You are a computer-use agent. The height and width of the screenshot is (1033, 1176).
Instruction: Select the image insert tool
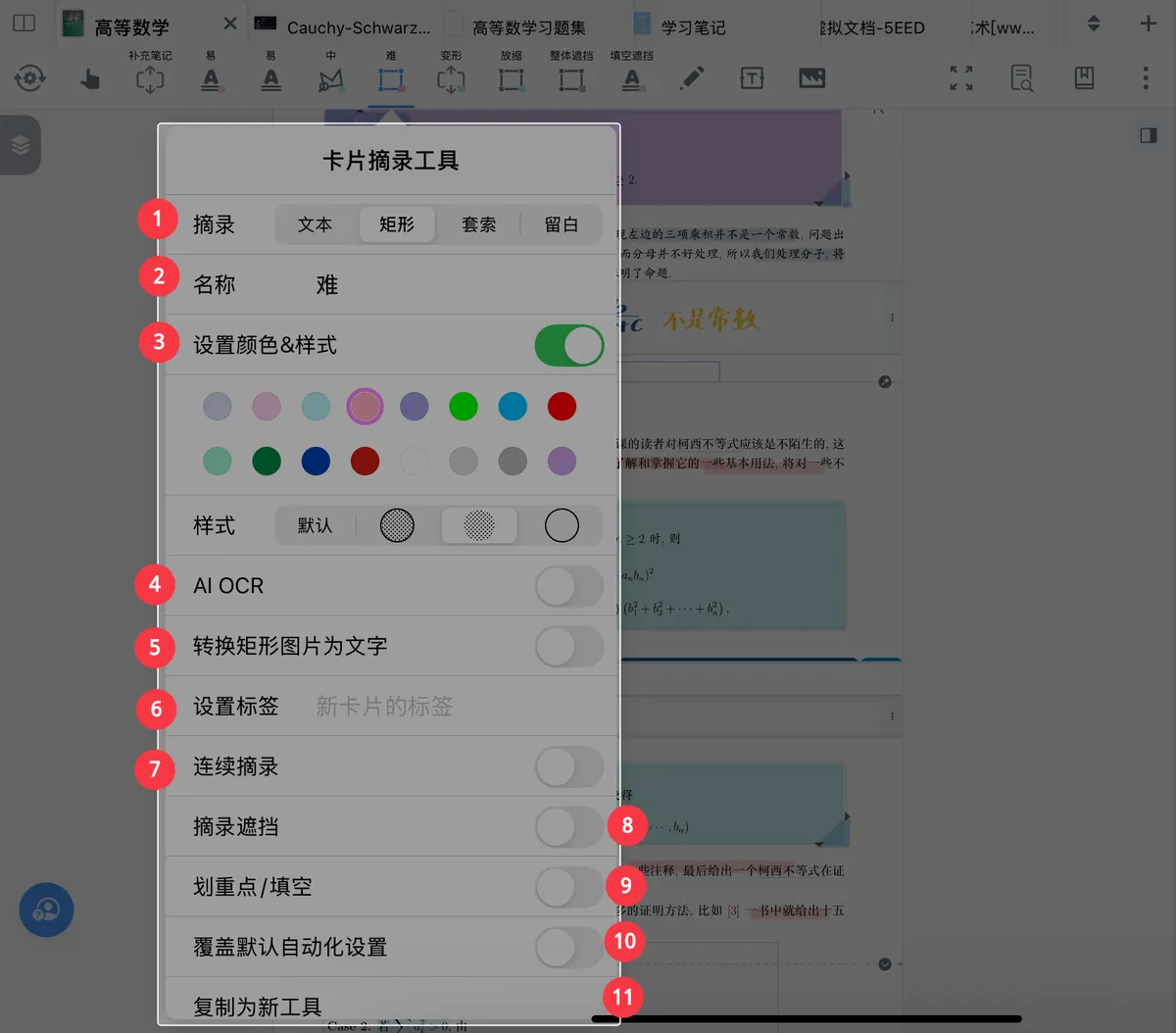coord(812,78)
